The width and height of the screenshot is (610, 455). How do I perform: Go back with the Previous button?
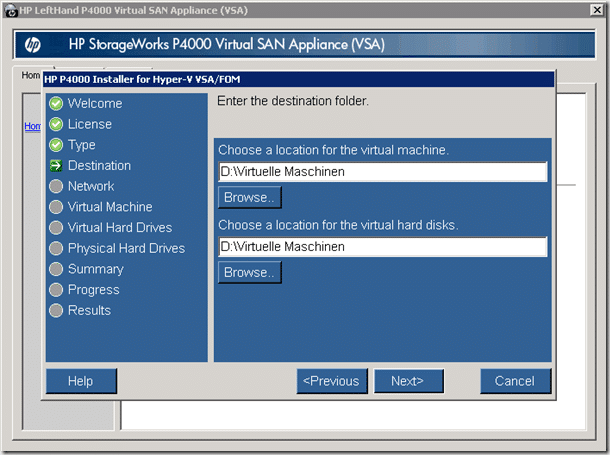[x=331, y=381]
